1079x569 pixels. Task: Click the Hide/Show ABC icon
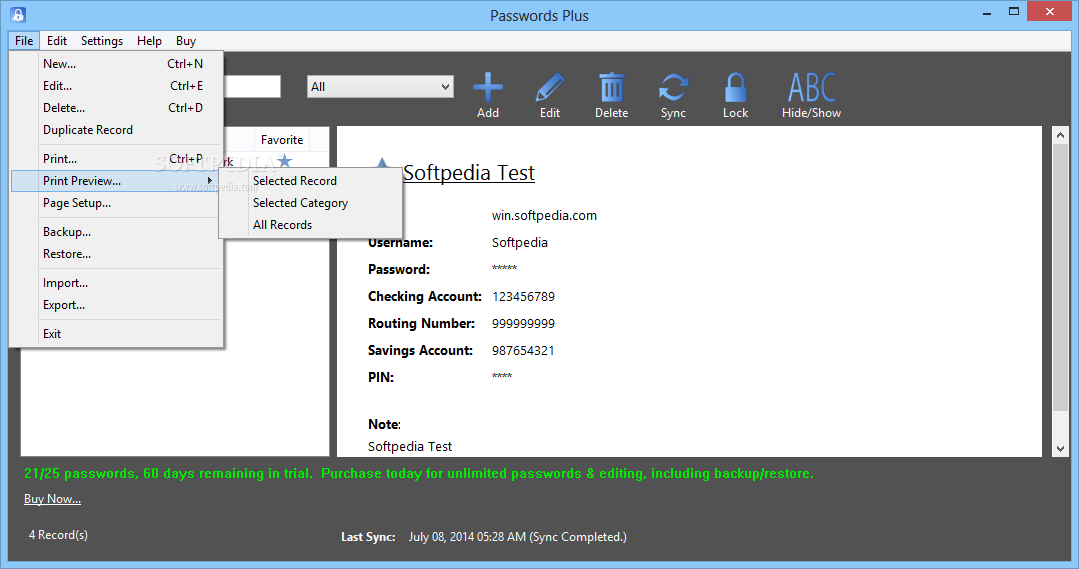(x=811, y=88)
